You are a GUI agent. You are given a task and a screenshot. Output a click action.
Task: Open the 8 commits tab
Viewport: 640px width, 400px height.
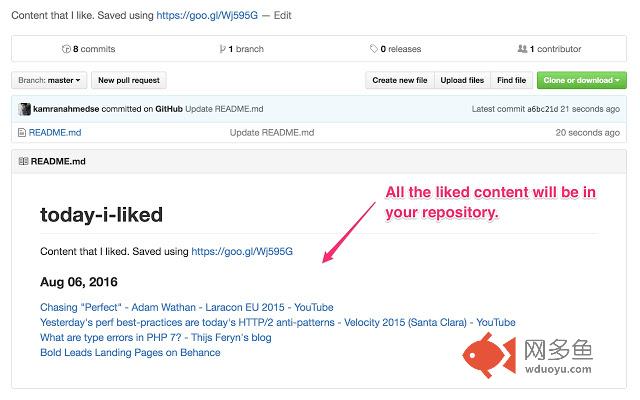(89, 49)
